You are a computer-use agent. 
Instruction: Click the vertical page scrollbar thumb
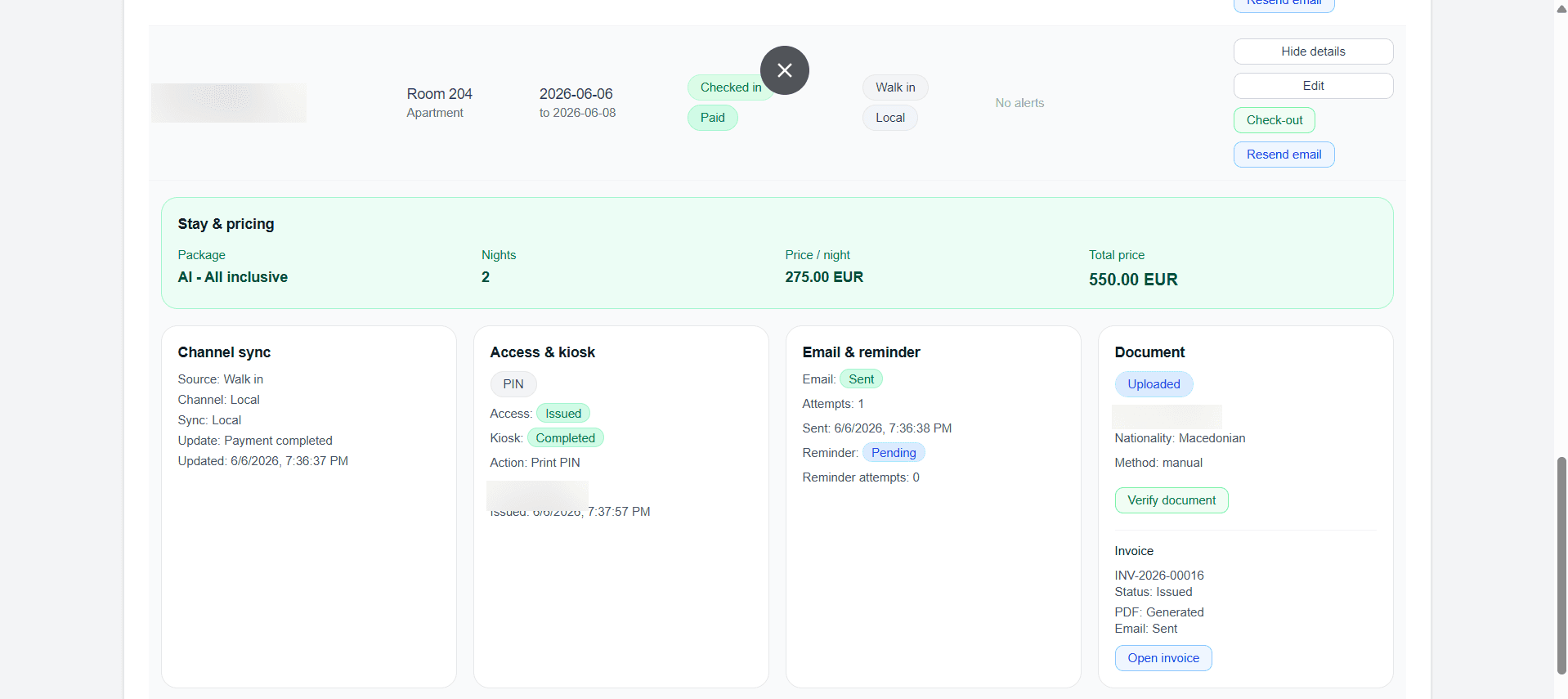[x=1561, y=566]
